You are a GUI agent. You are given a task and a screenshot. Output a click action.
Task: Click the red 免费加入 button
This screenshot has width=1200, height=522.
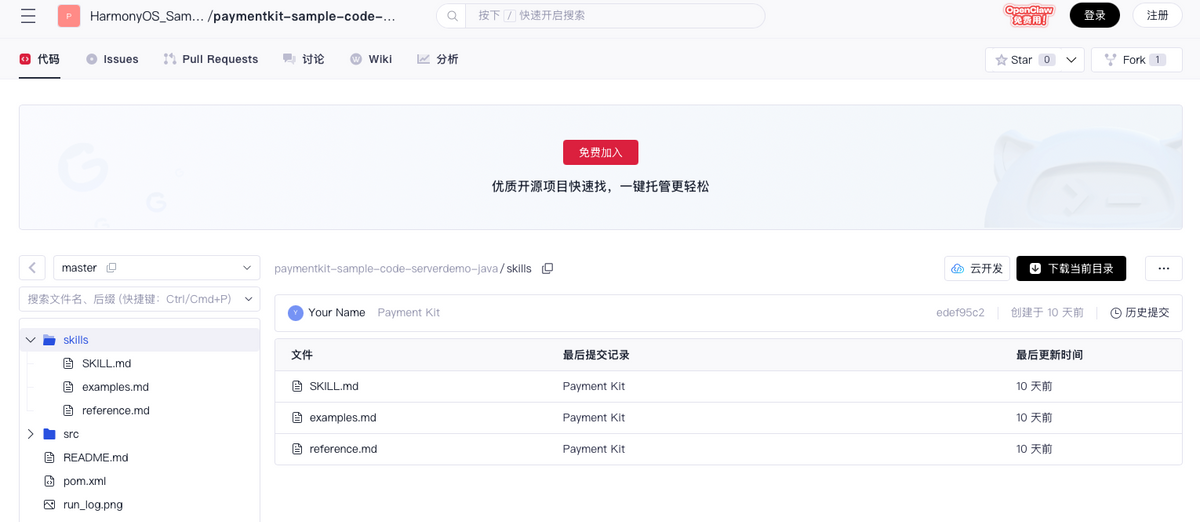pos(600,152)
